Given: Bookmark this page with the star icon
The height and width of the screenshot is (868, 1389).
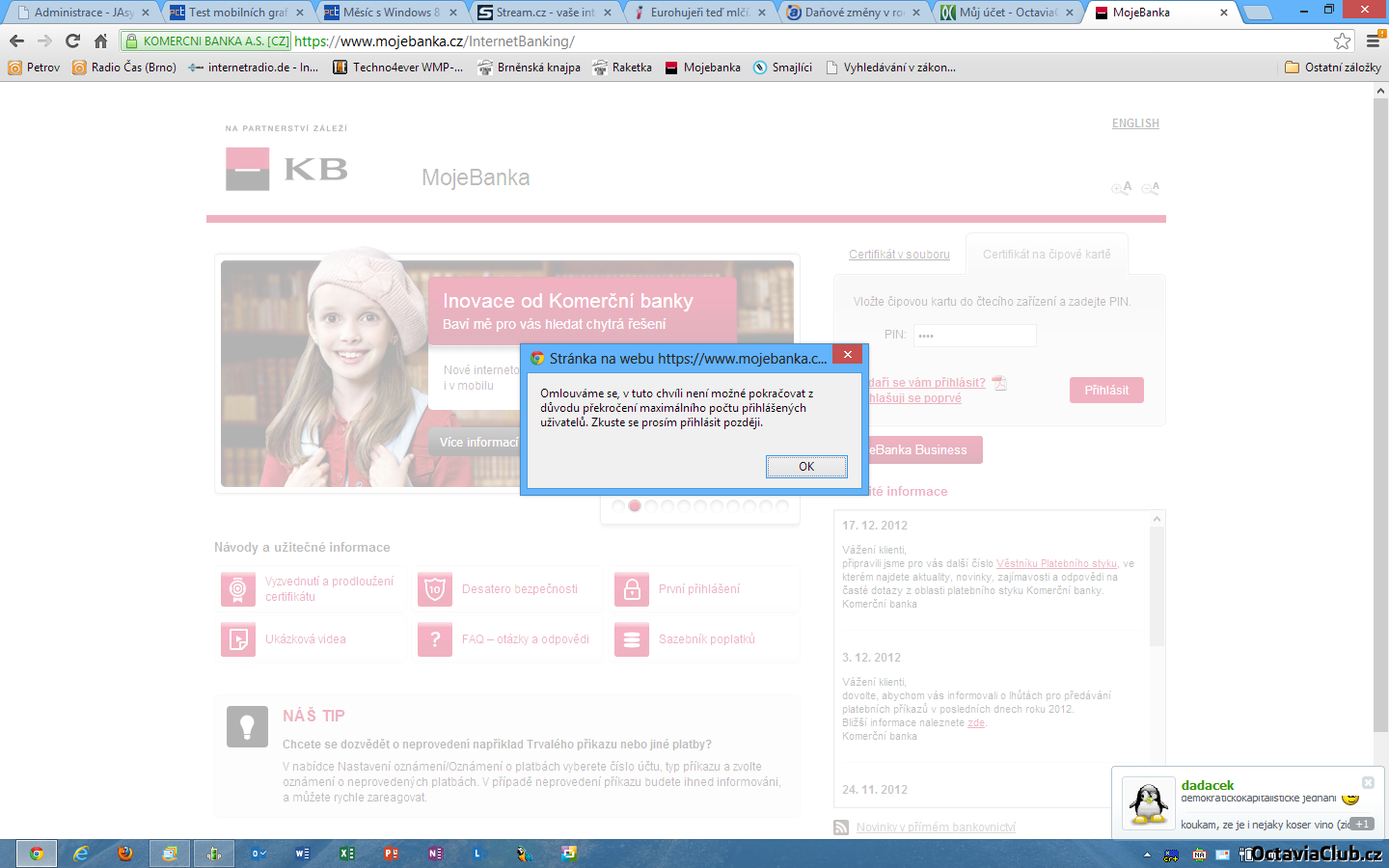Looking at the screenshot, I should [1342, 41].
